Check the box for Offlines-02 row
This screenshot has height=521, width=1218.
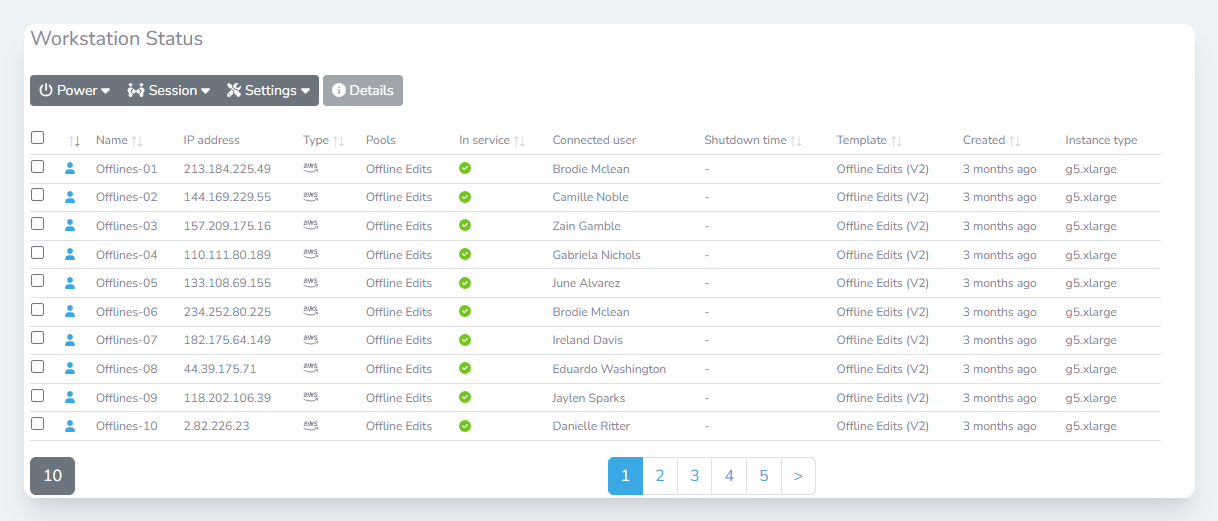(38, 196)
